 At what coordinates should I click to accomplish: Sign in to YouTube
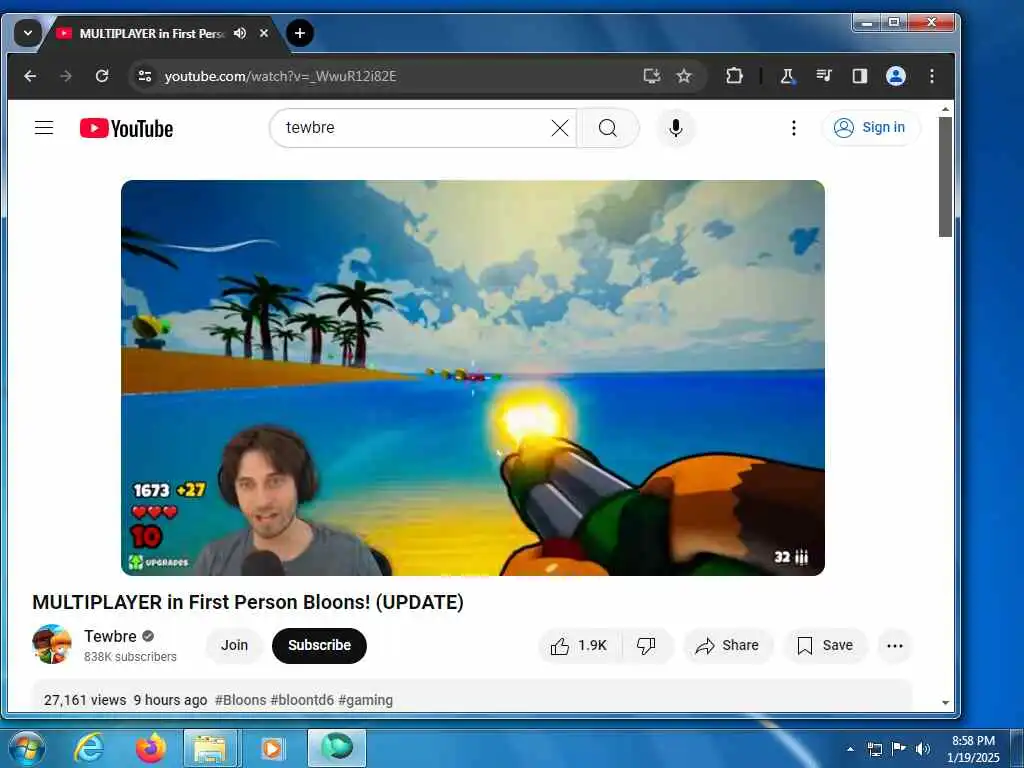(871, 127)
